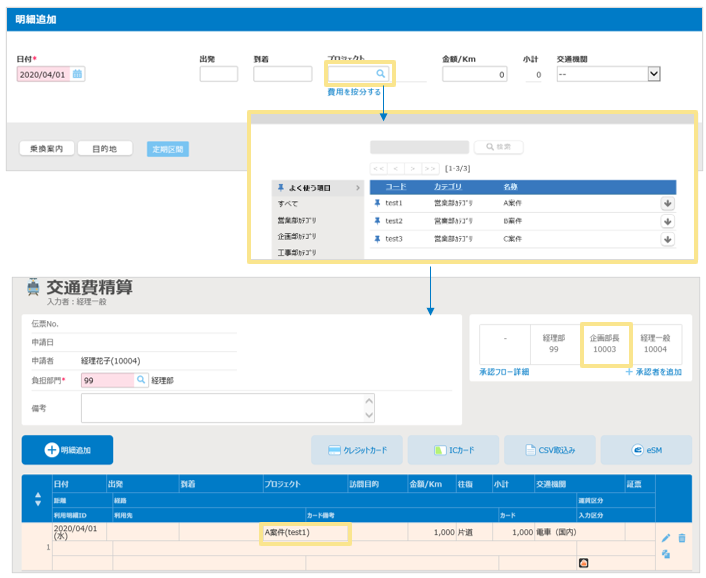This screenshot has height=578, width=706.
Task: Click the search icon beside 負担部門 field
Action: click(x=141, y=380)
